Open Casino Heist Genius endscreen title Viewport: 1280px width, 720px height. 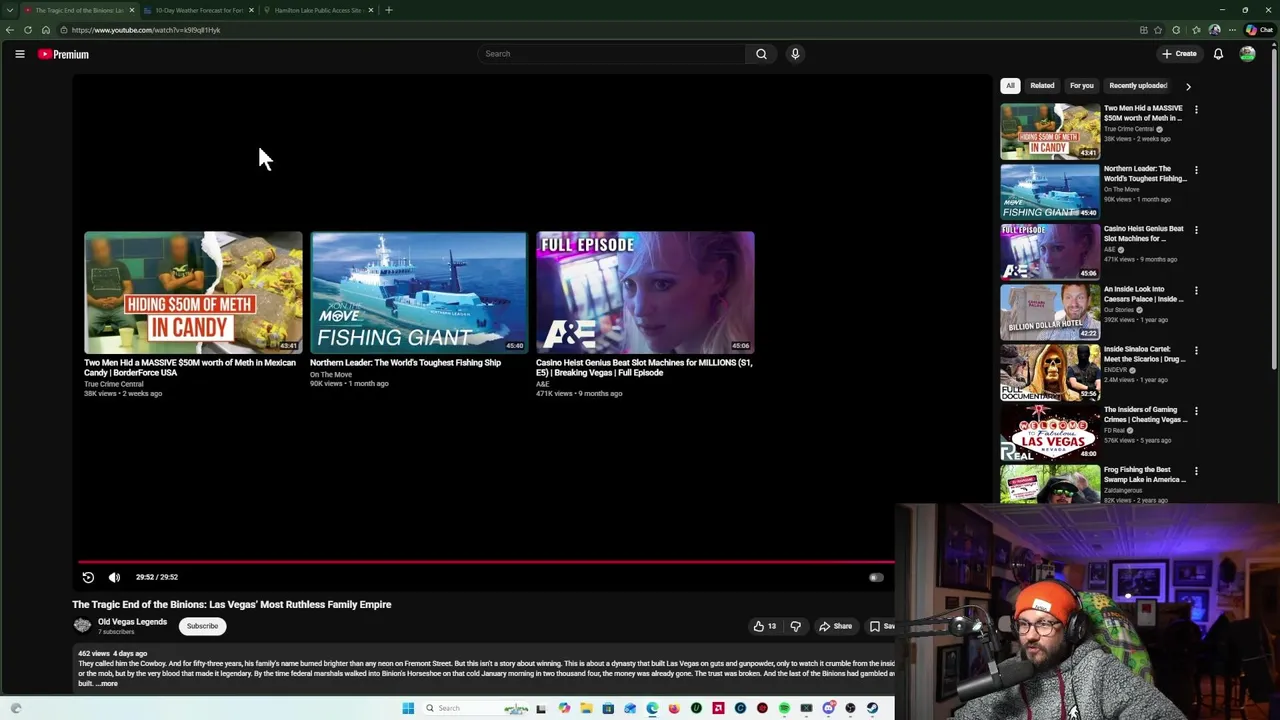(644, 368)
